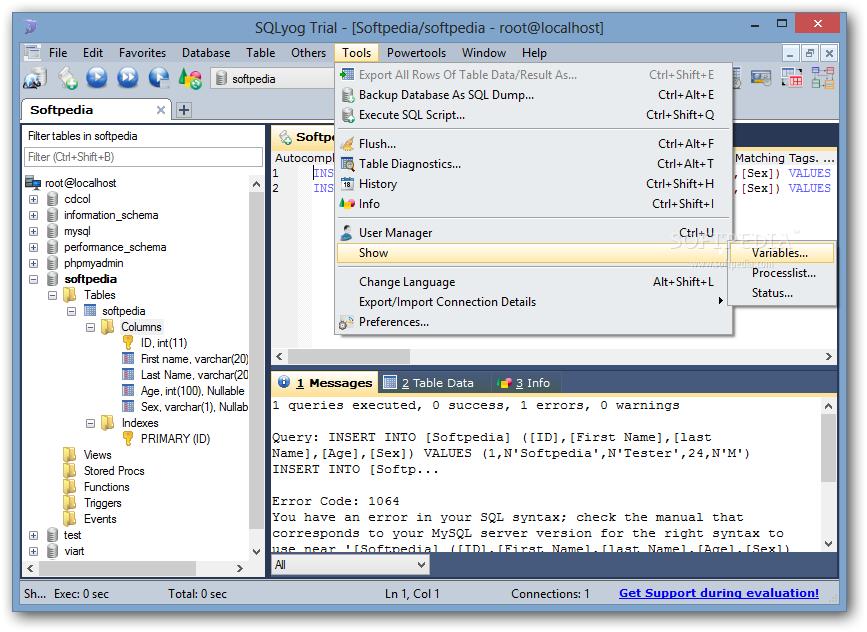This screenshot has height=632, width=867.
Task: Switch to the 3 Info tab
Action: tap(524, 383)
